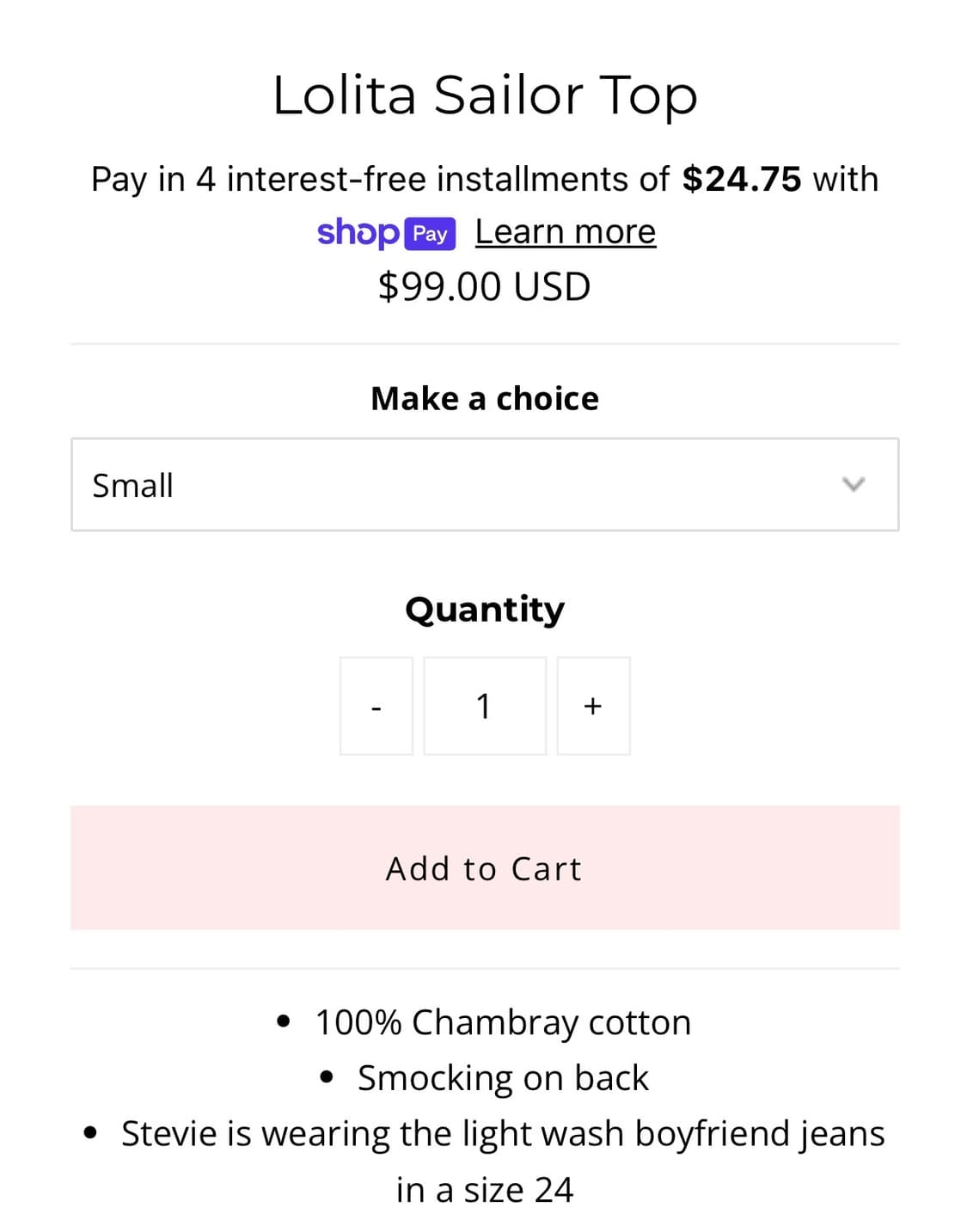Click the quantity number field
The width and height of the screenshot is (967, 1232).
[485, 707]
